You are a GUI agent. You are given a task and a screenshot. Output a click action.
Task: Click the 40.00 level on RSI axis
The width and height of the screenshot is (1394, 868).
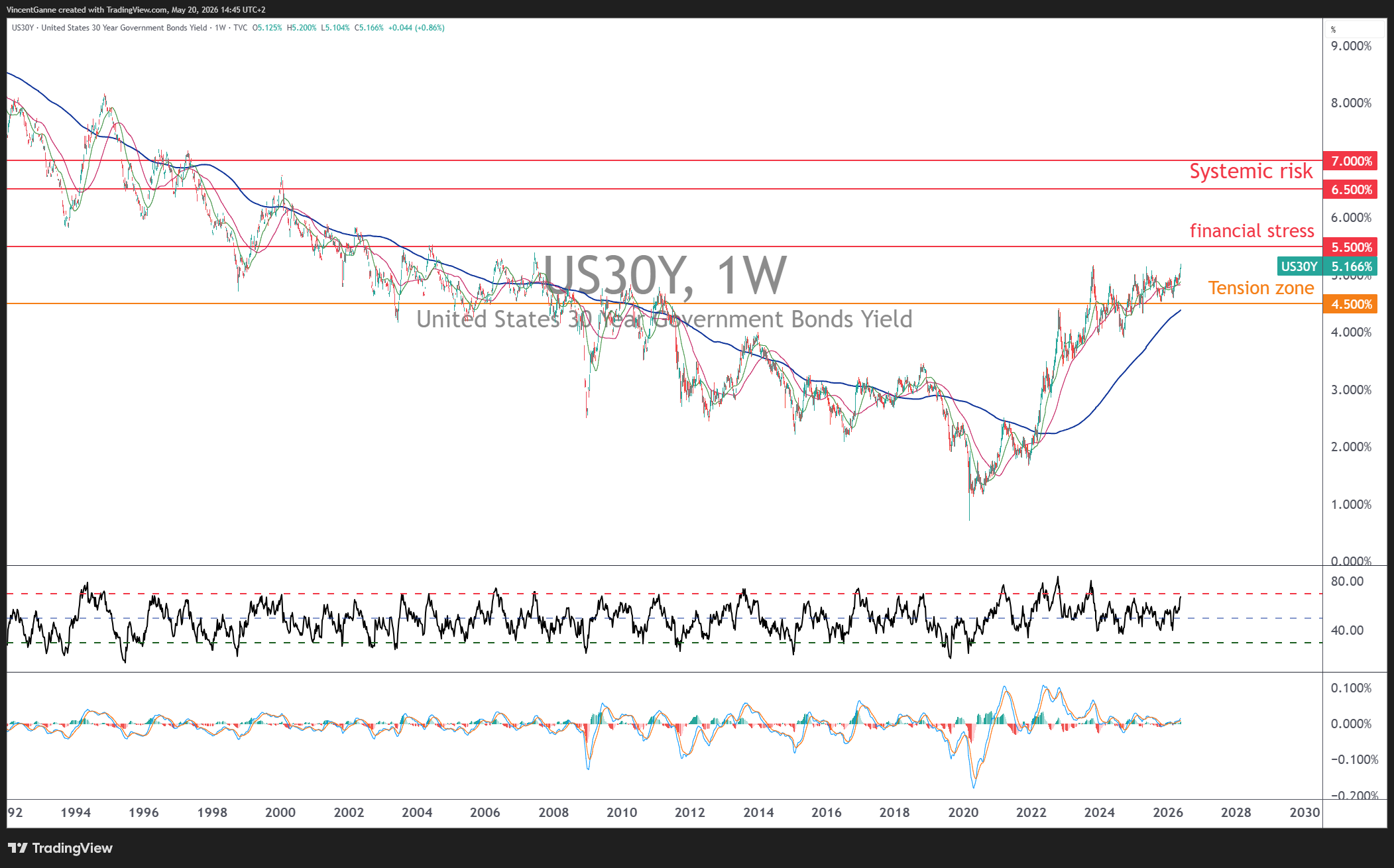(1347, 630)
